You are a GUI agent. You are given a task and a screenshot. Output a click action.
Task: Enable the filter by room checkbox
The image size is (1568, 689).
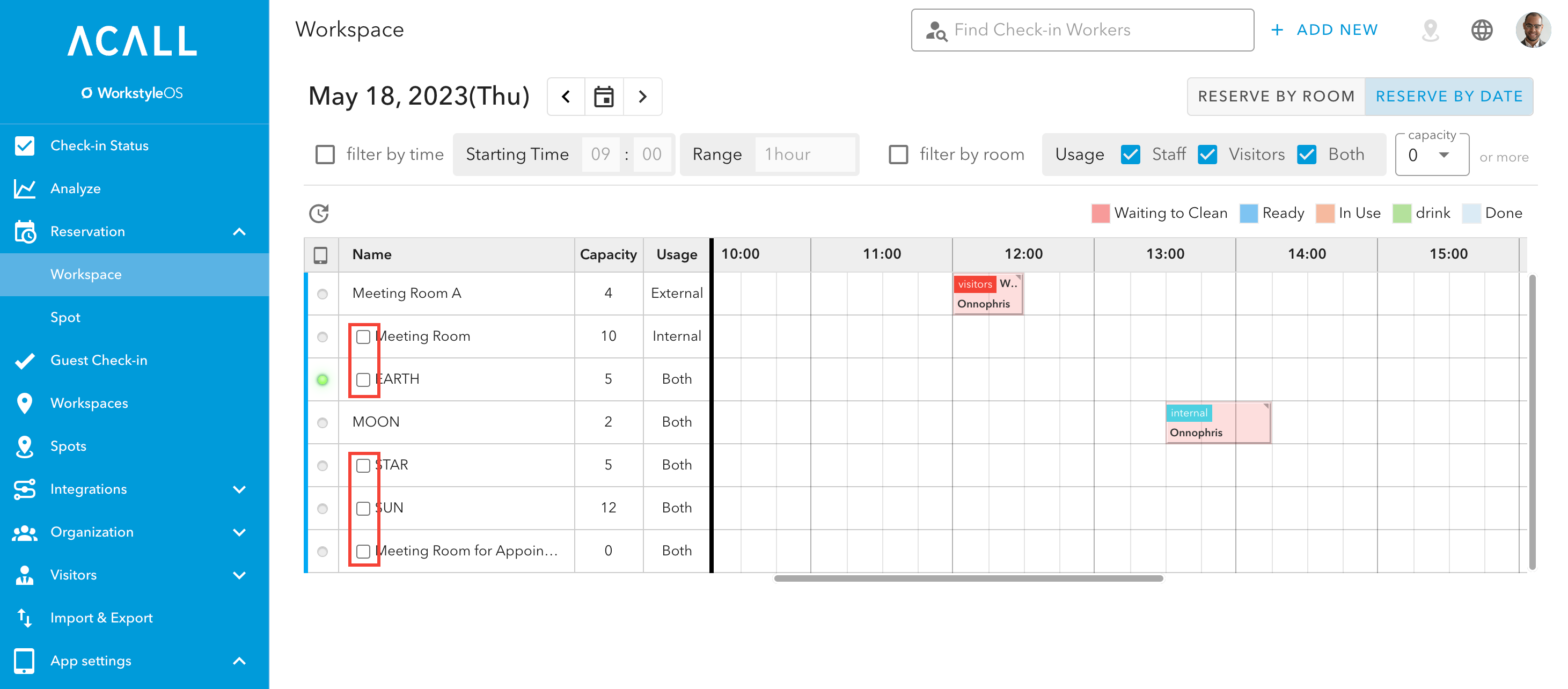898,155
